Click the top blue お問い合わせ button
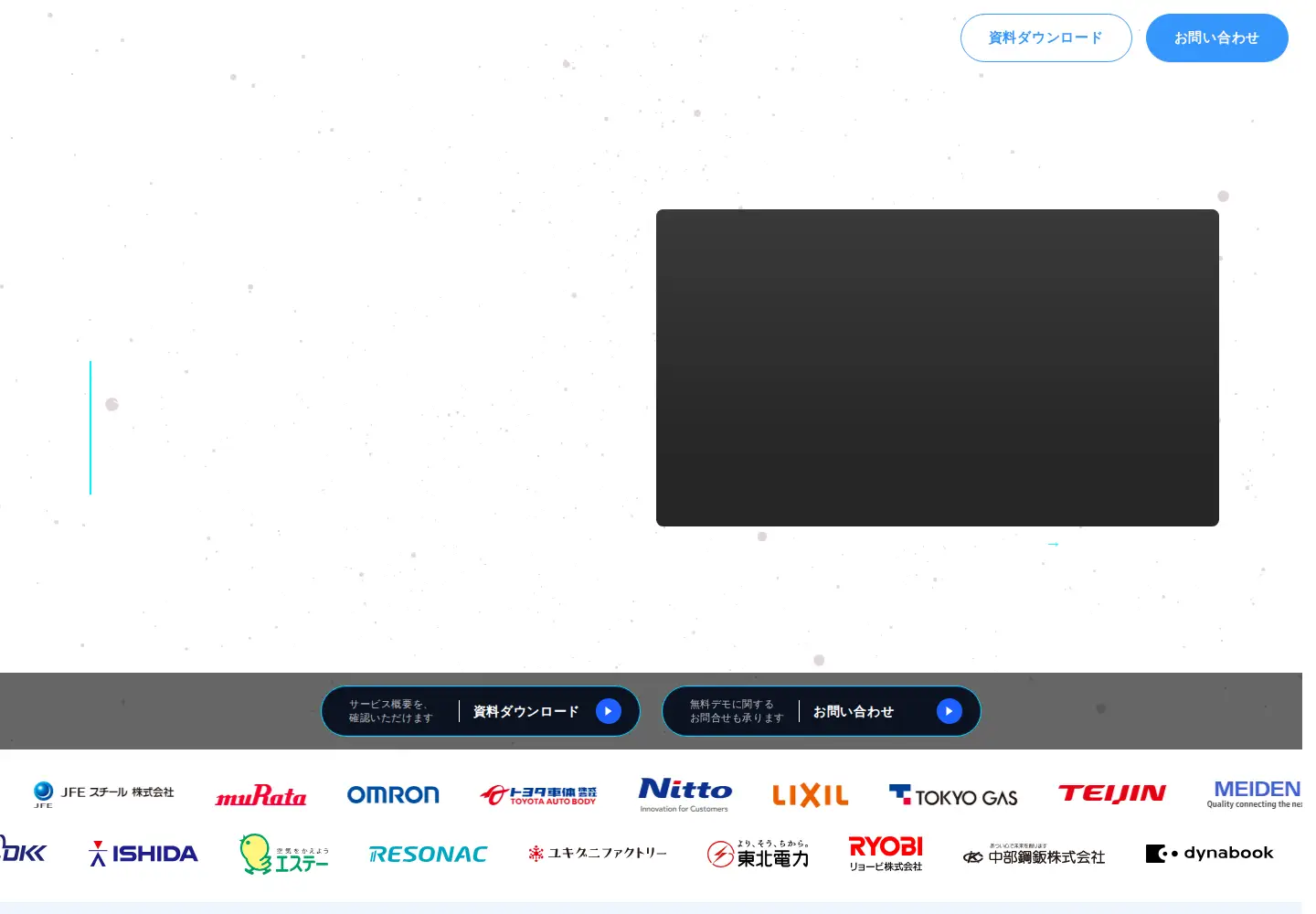The image size is (1316, 914). coord(1216,37)
